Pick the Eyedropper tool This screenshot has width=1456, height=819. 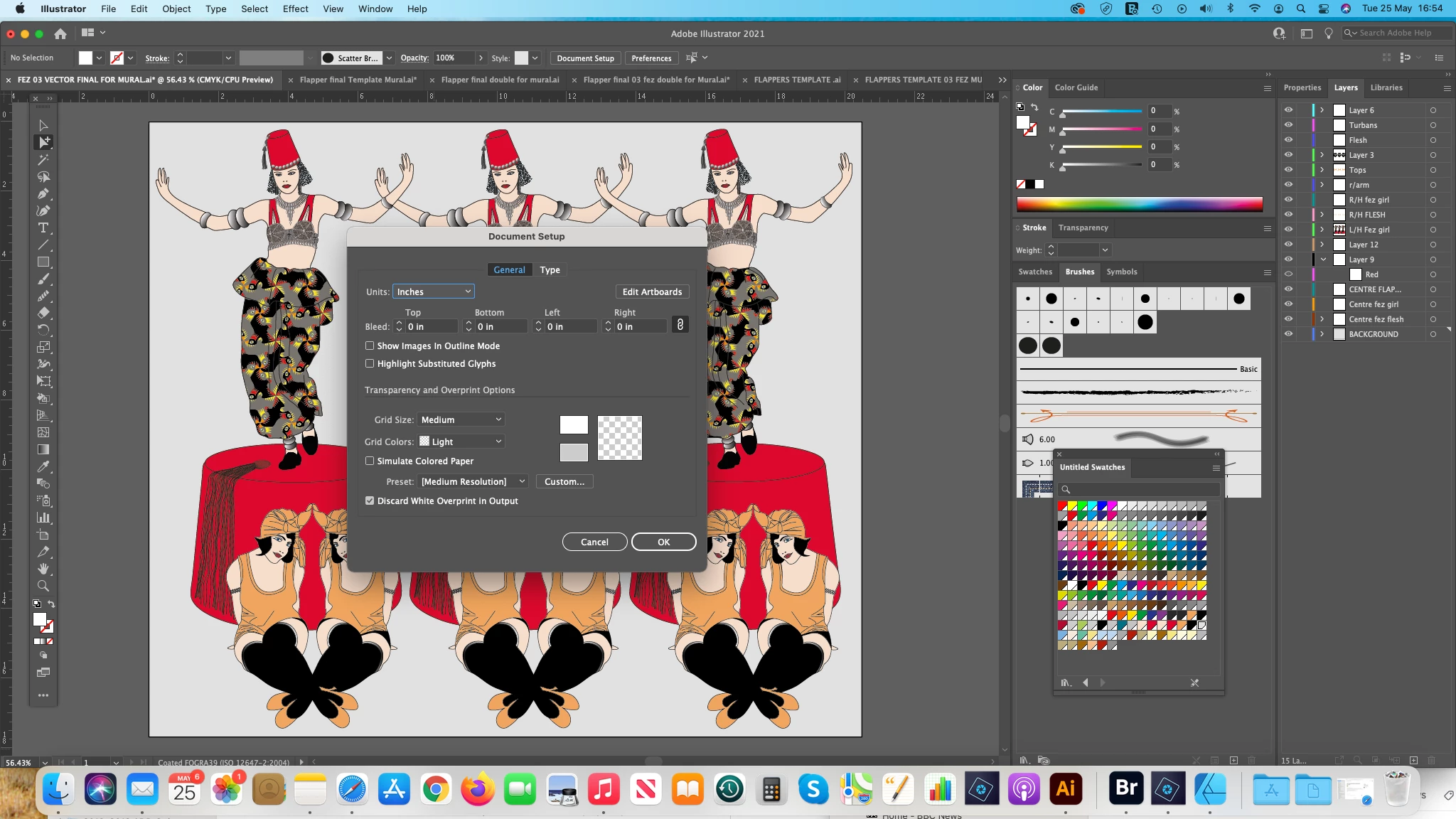pos(43,466)
